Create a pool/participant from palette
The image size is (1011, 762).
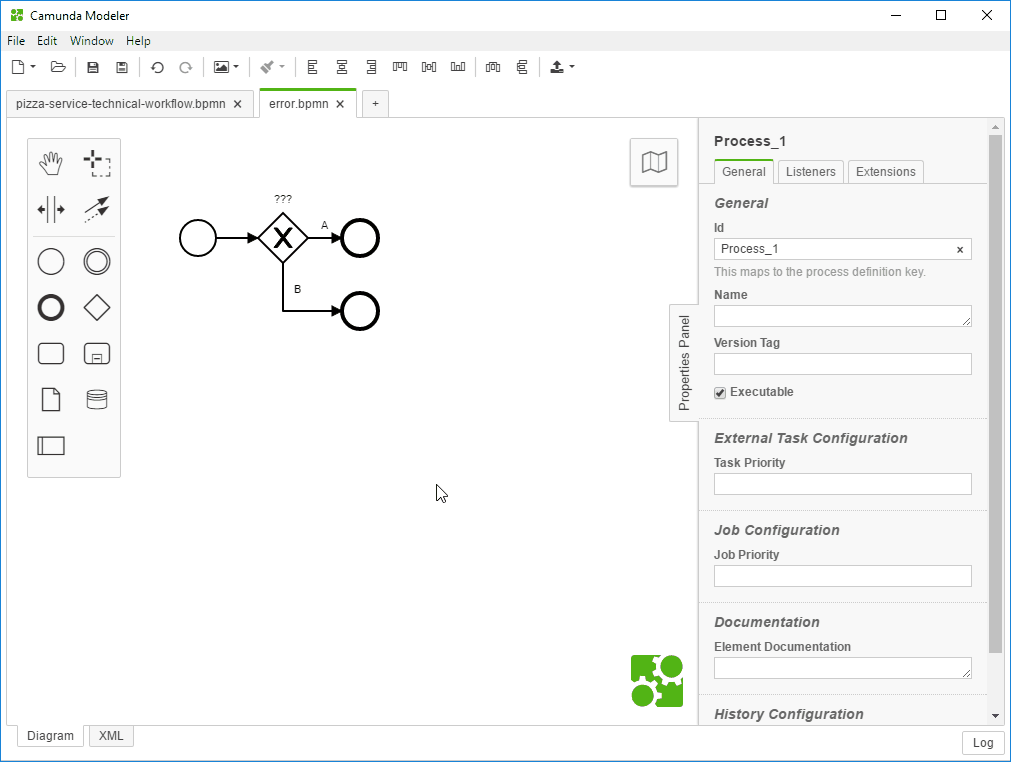tap(51, 446)
